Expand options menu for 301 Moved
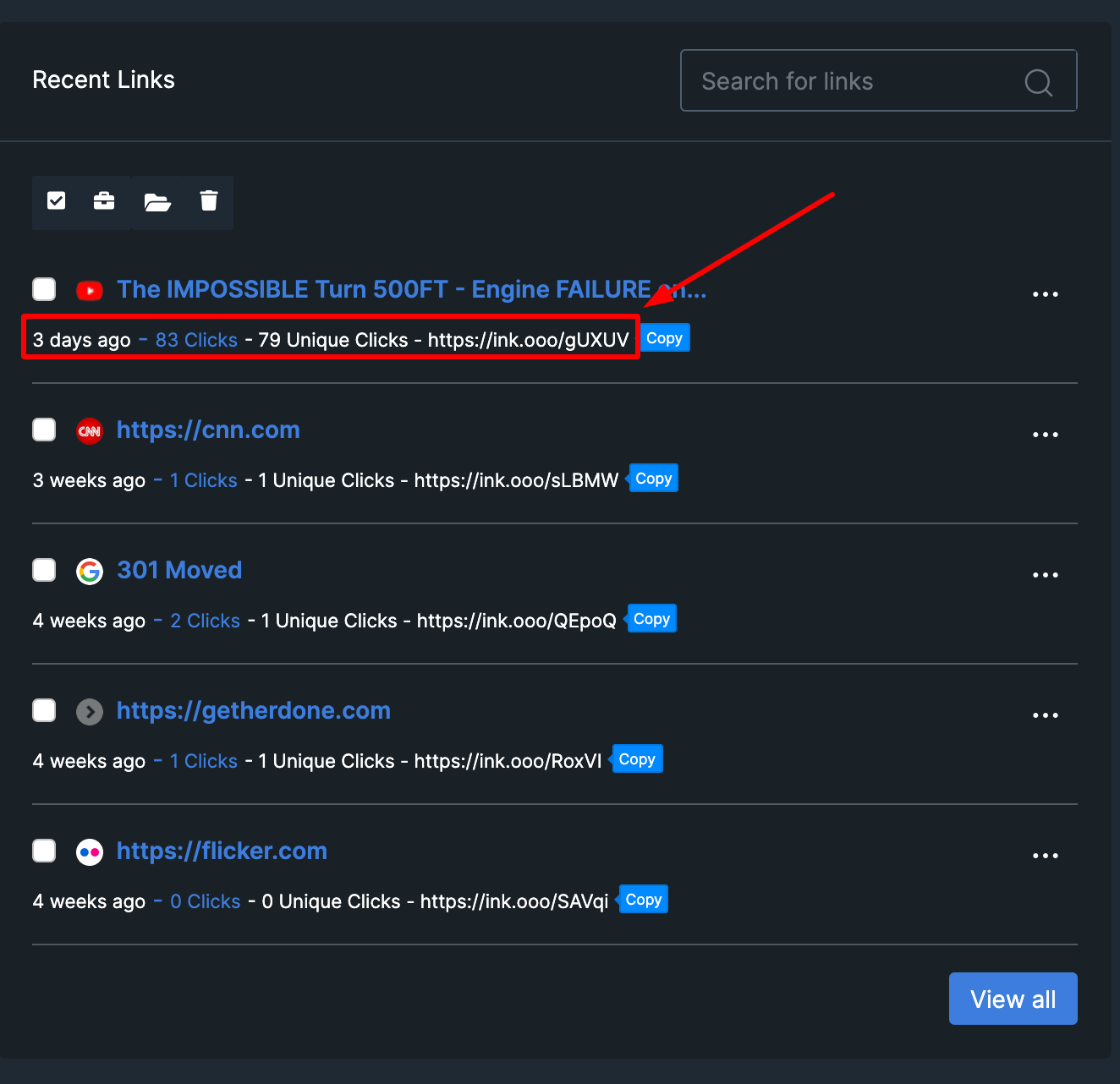Viewport: 1120px width, 1084px height. coord(1046,575)
